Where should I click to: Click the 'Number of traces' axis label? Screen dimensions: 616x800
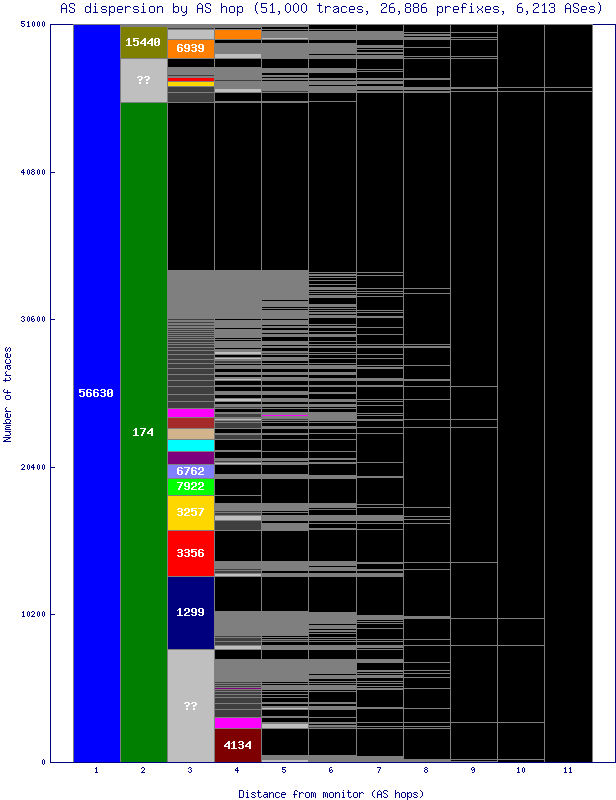tap(8, 394)
